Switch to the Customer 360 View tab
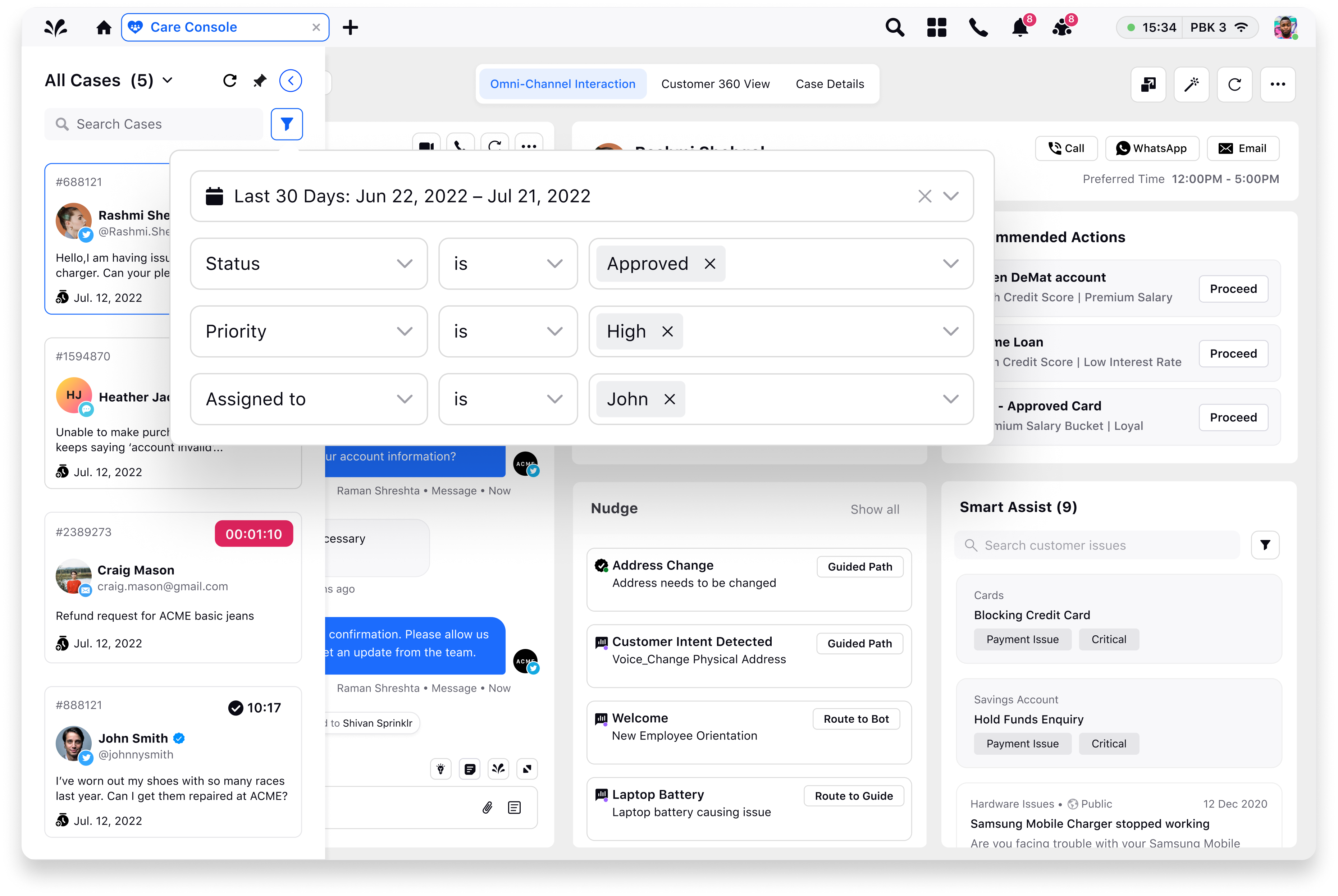The image size is (1338, 896). (x=715, y=84)
